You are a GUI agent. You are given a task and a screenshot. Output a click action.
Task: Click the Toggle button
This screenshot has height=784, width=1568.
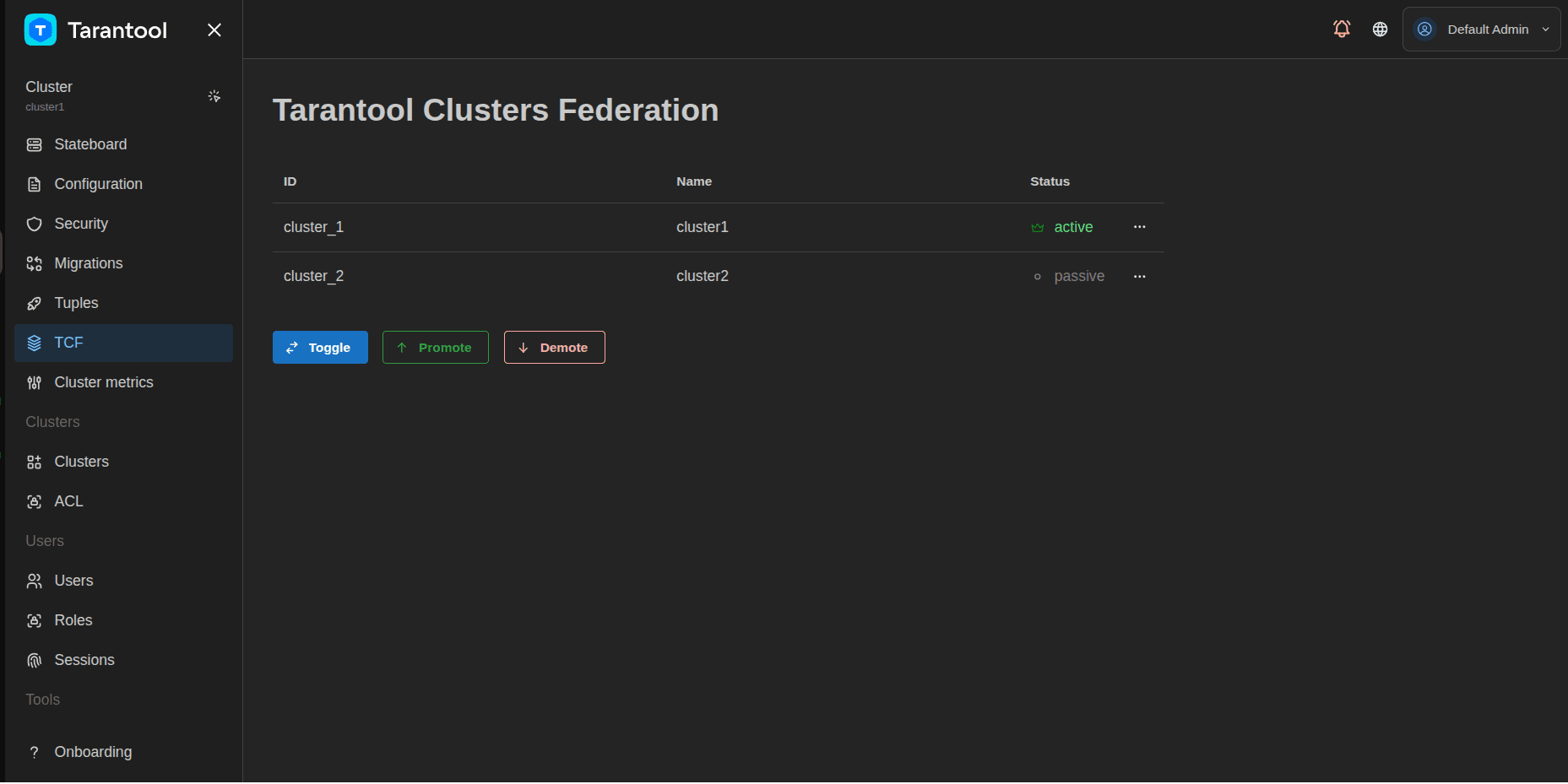[x=320, y=348]
